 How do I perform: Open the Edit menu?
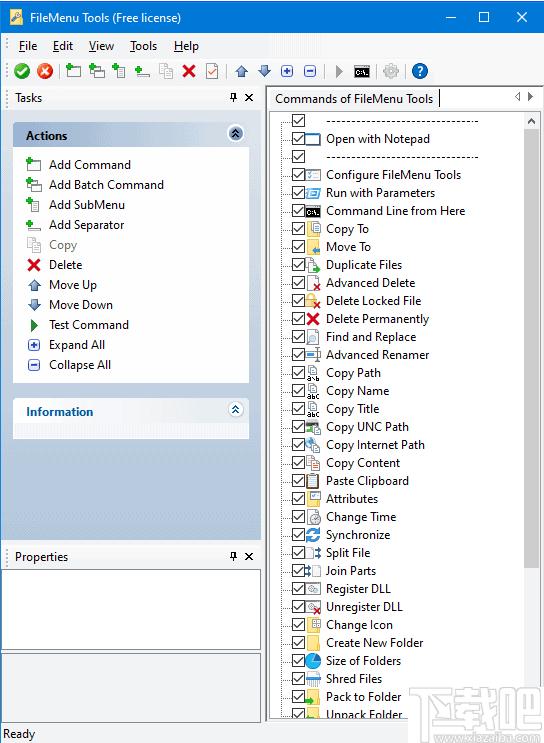pos(63,46)
